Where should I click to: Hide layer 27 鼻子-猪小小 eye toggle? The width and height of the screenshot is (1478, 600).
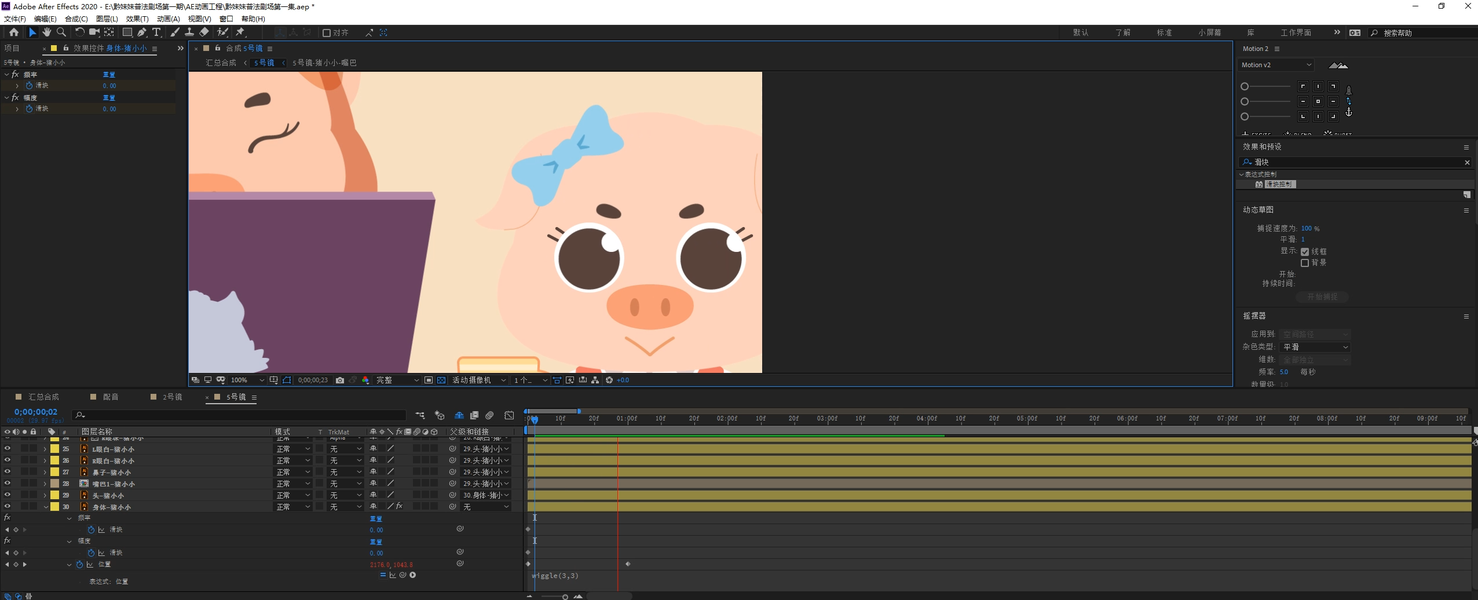(x=7, y=472)
